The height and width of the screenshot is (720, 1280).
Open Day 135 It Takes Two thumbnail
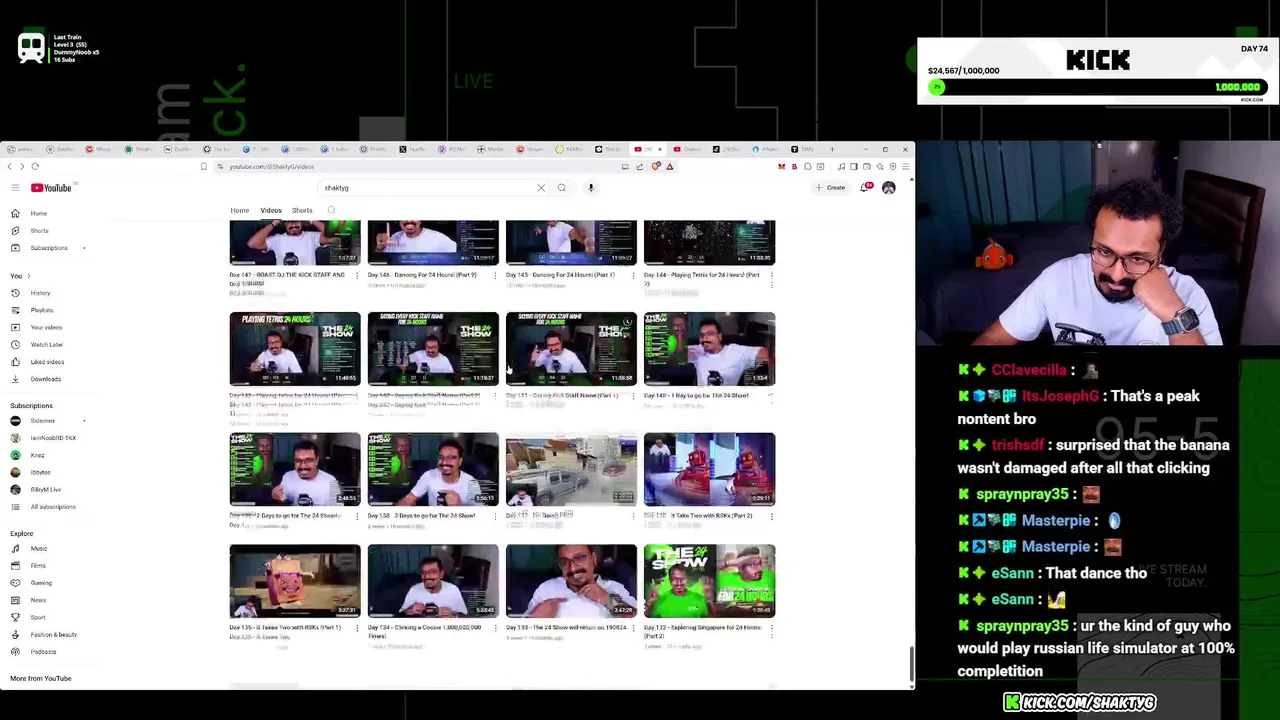click(295, 581)
